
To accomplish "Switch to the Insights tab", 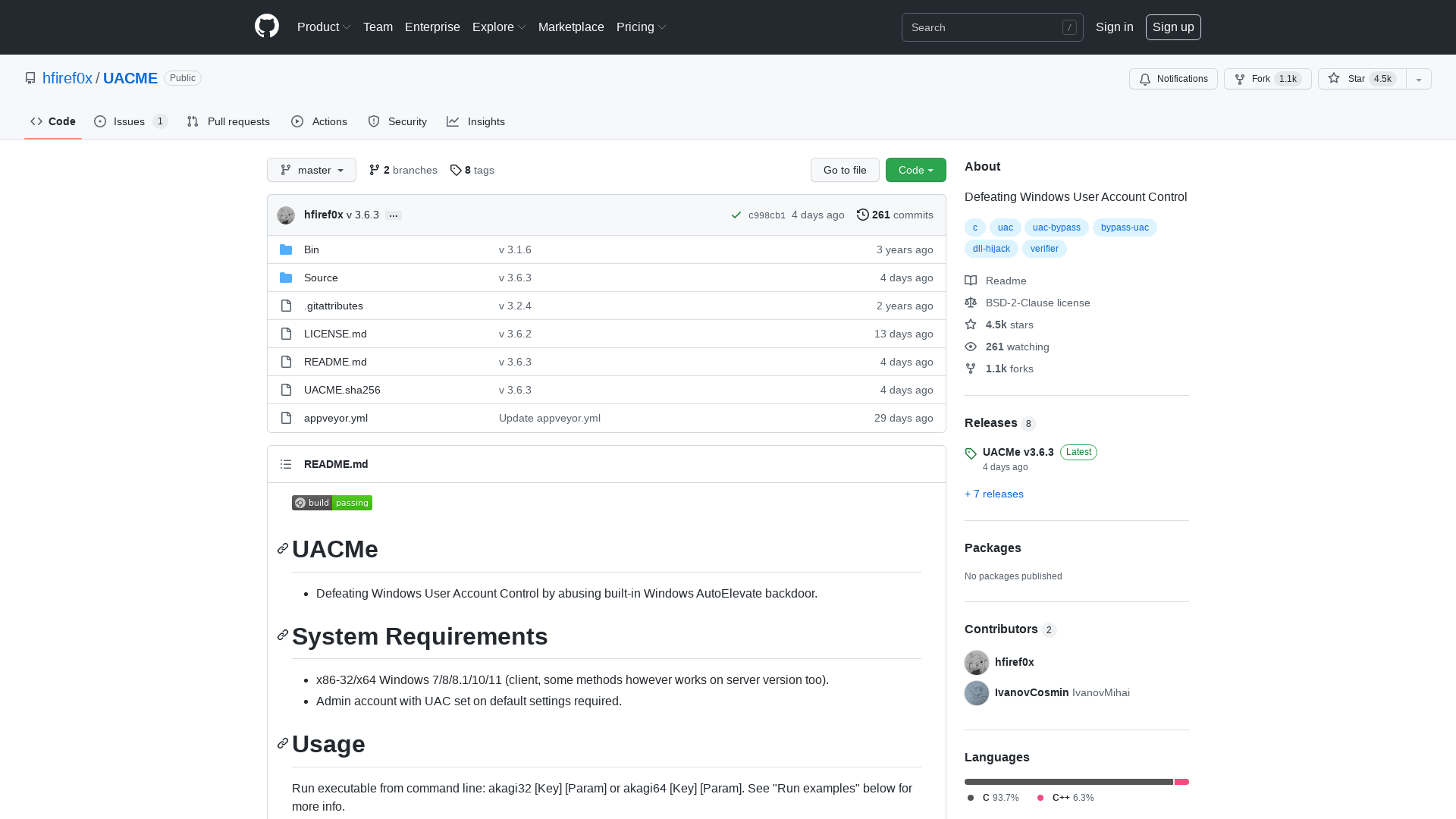I will [x=476, y=121].
